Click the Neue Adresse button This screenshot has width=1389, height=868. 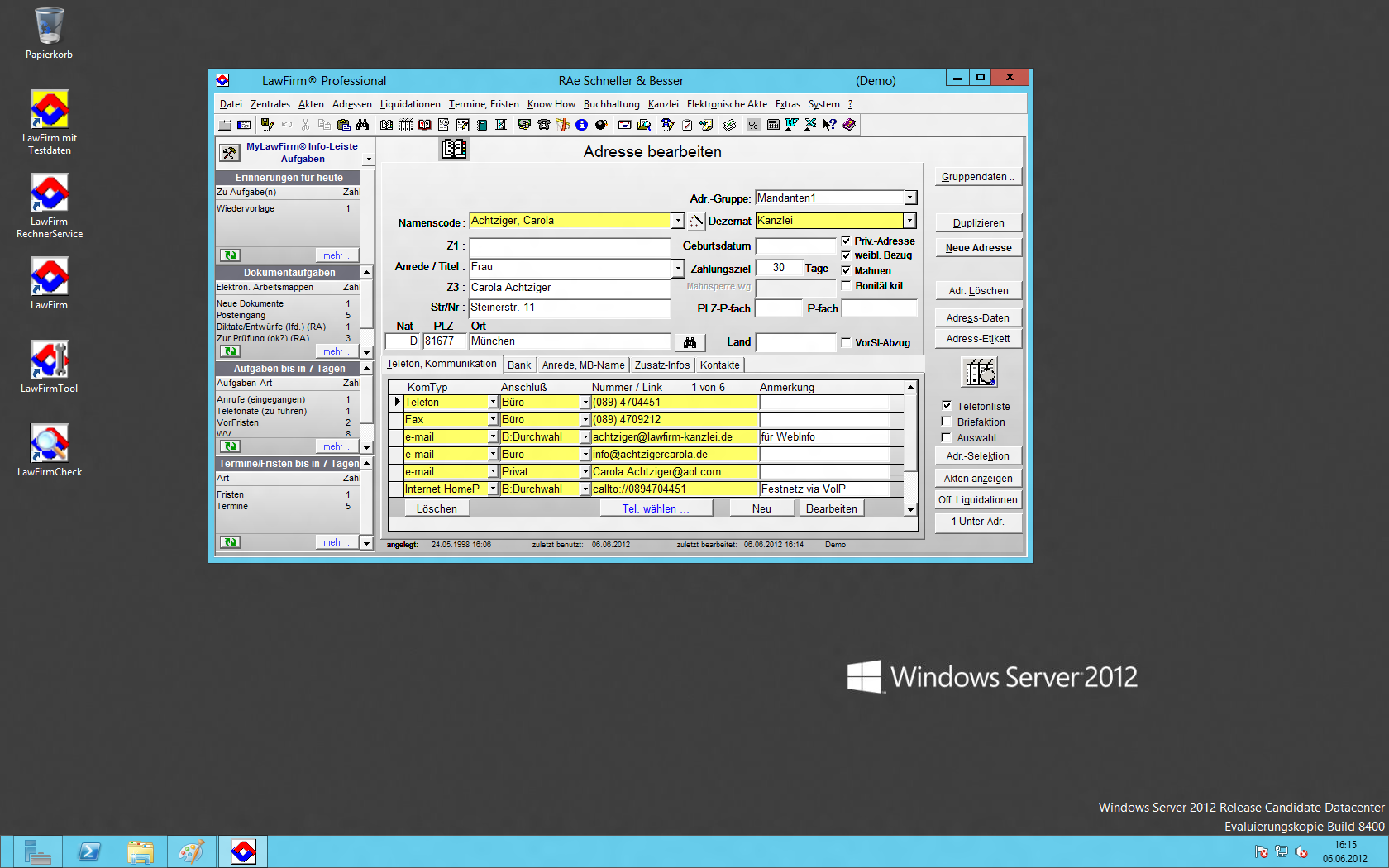(x=978, y=248)
